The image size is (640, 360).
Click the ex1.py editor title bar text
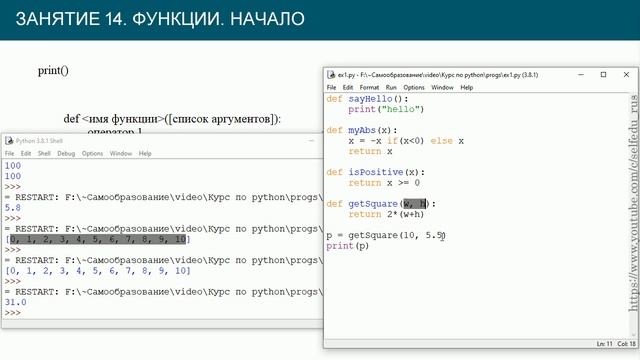coord(438,75)
